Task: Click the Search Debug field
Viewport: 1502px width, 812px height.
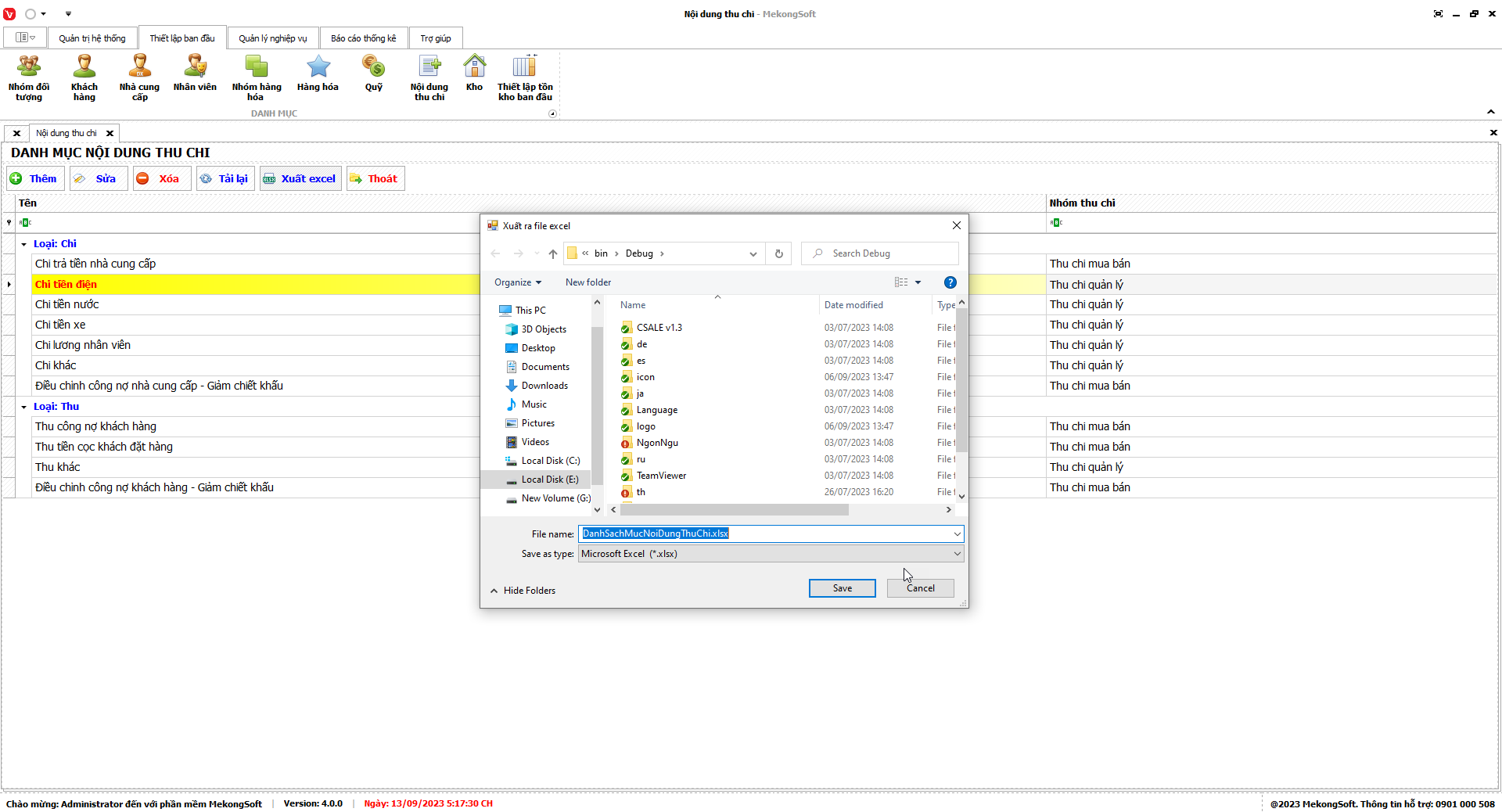Action: (x=880, y=253)
